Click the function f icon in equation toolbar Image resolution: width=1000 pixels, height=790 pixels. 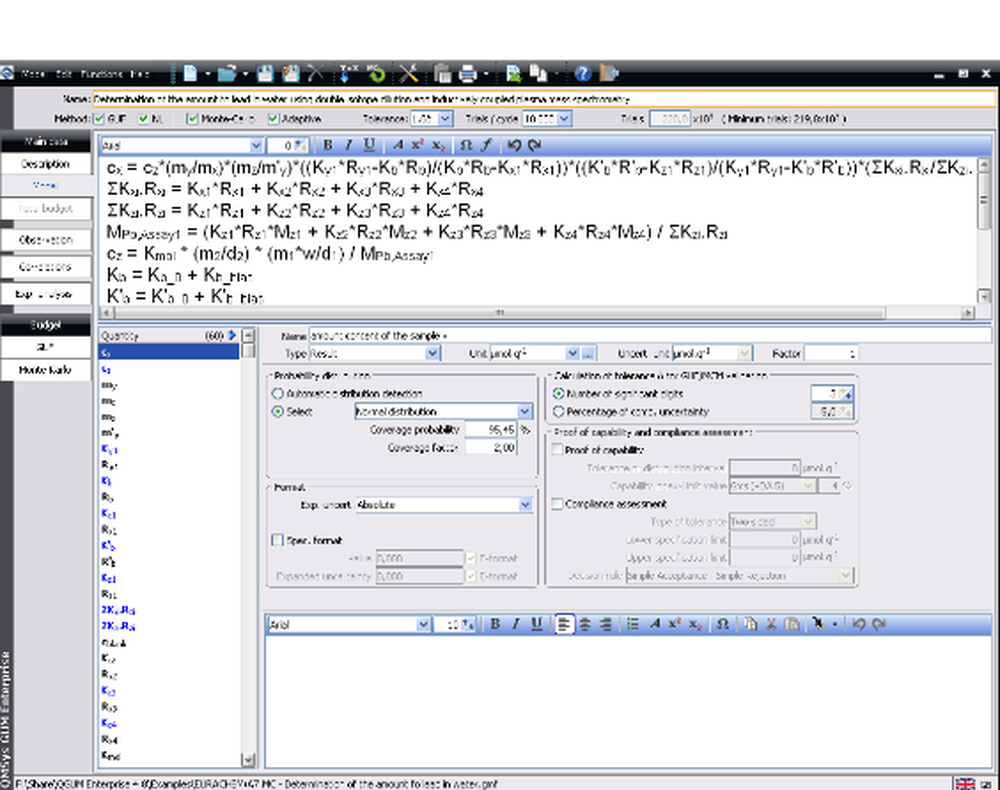tap(486, 145)
